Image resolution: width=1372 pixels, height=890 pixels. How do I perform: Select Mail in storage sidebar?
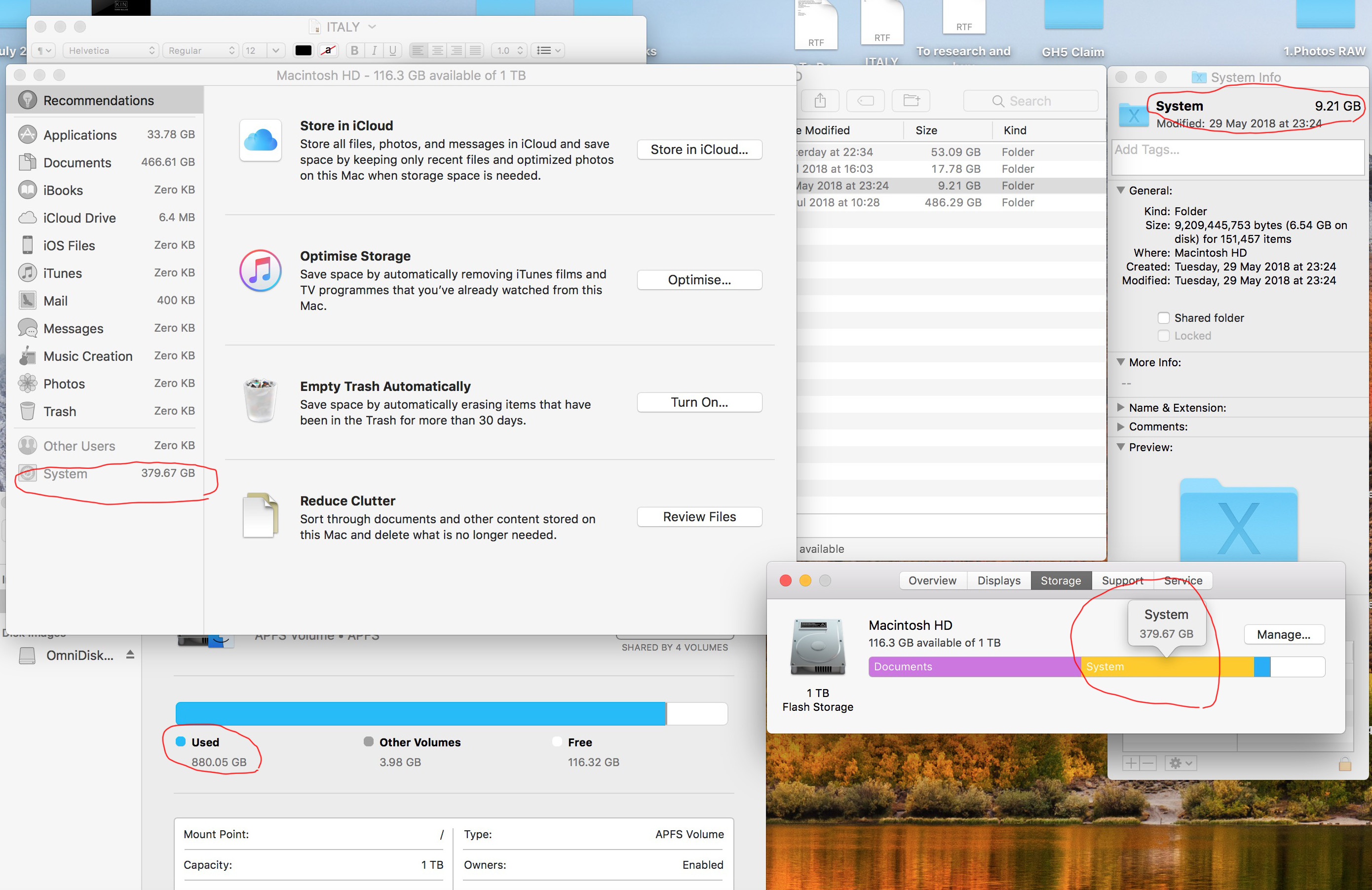coord(106,301)
